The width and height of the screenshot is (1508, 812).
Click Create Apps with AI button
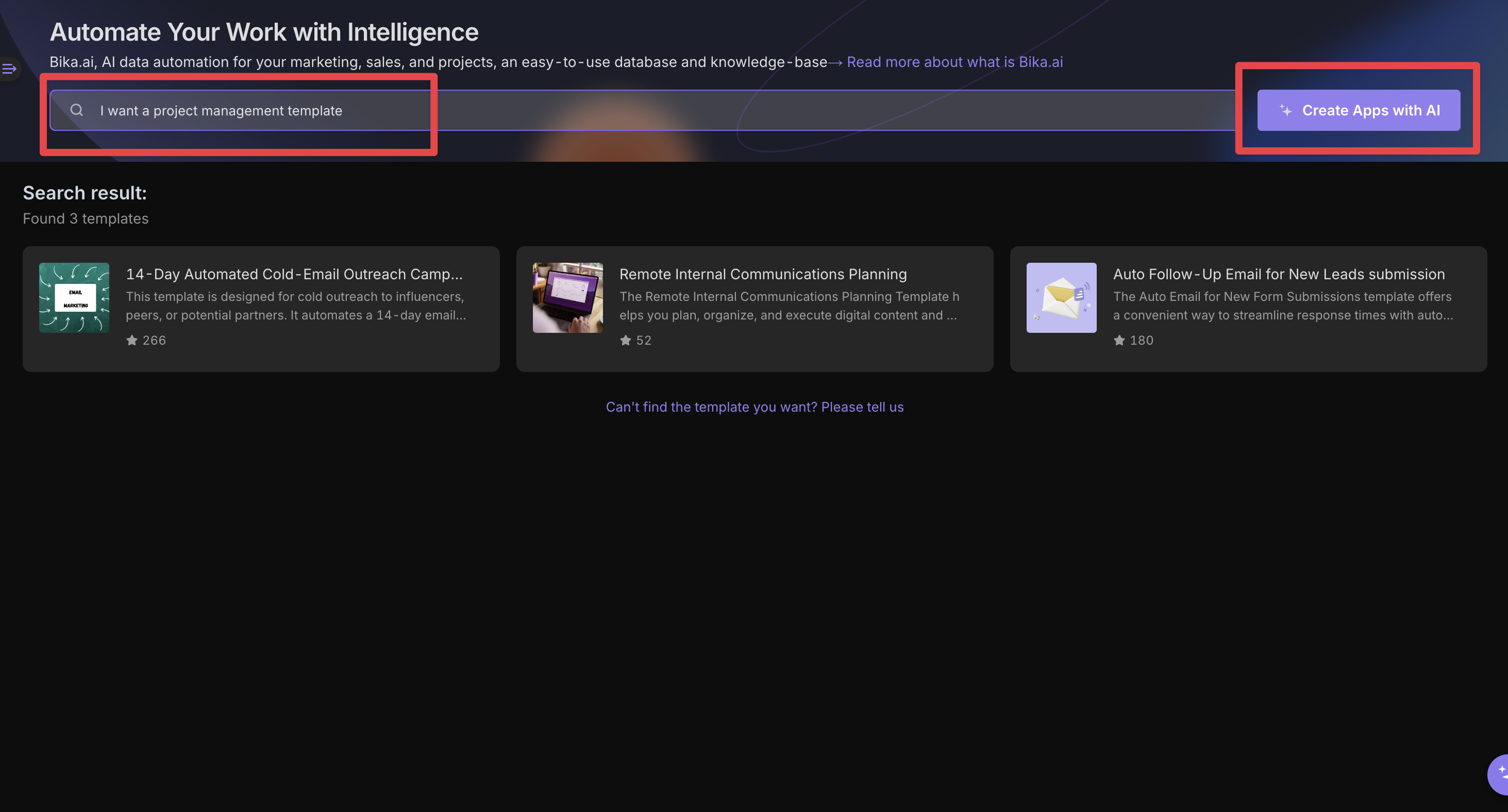point(1358,110)
